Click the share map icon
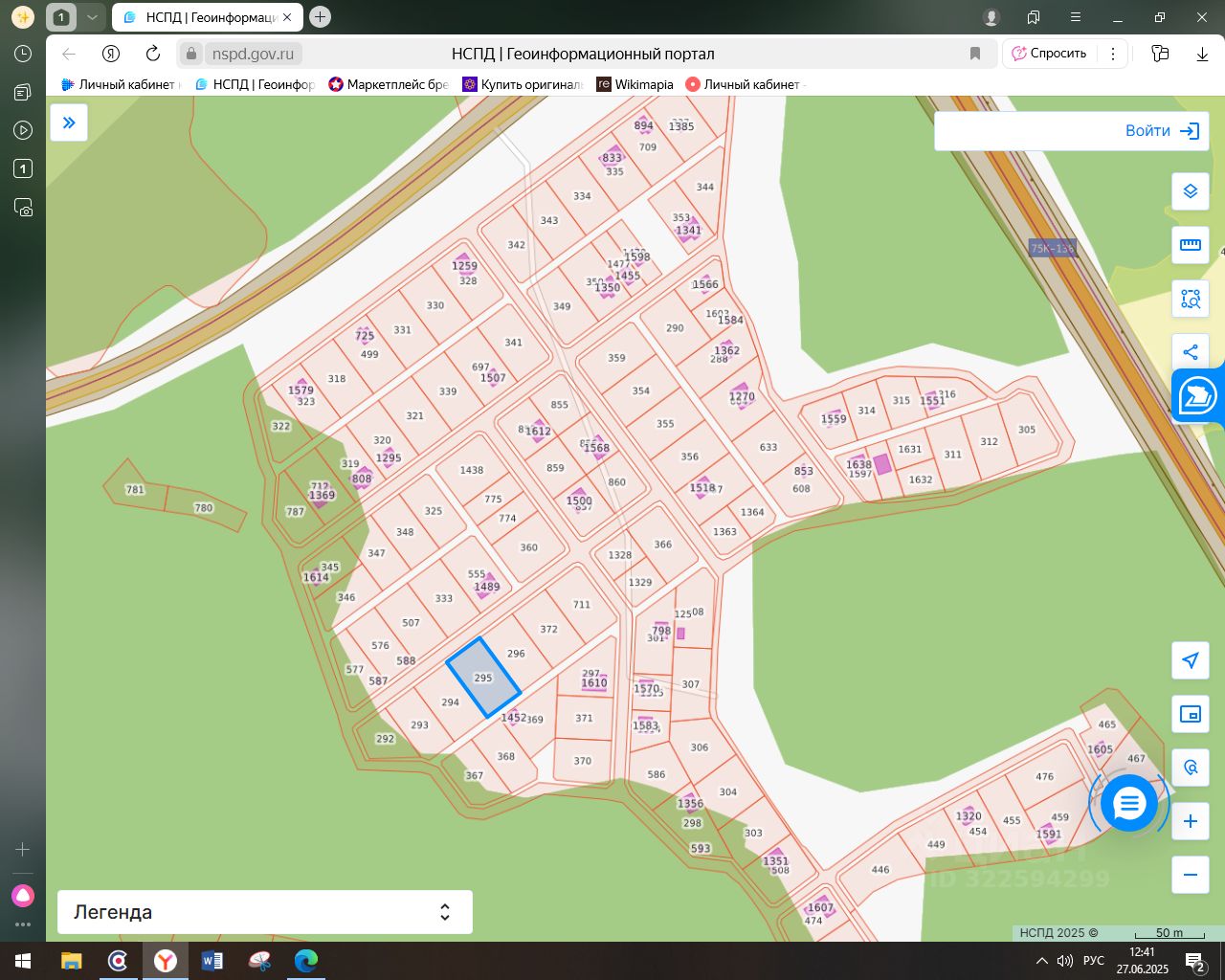 [1190, 352]
